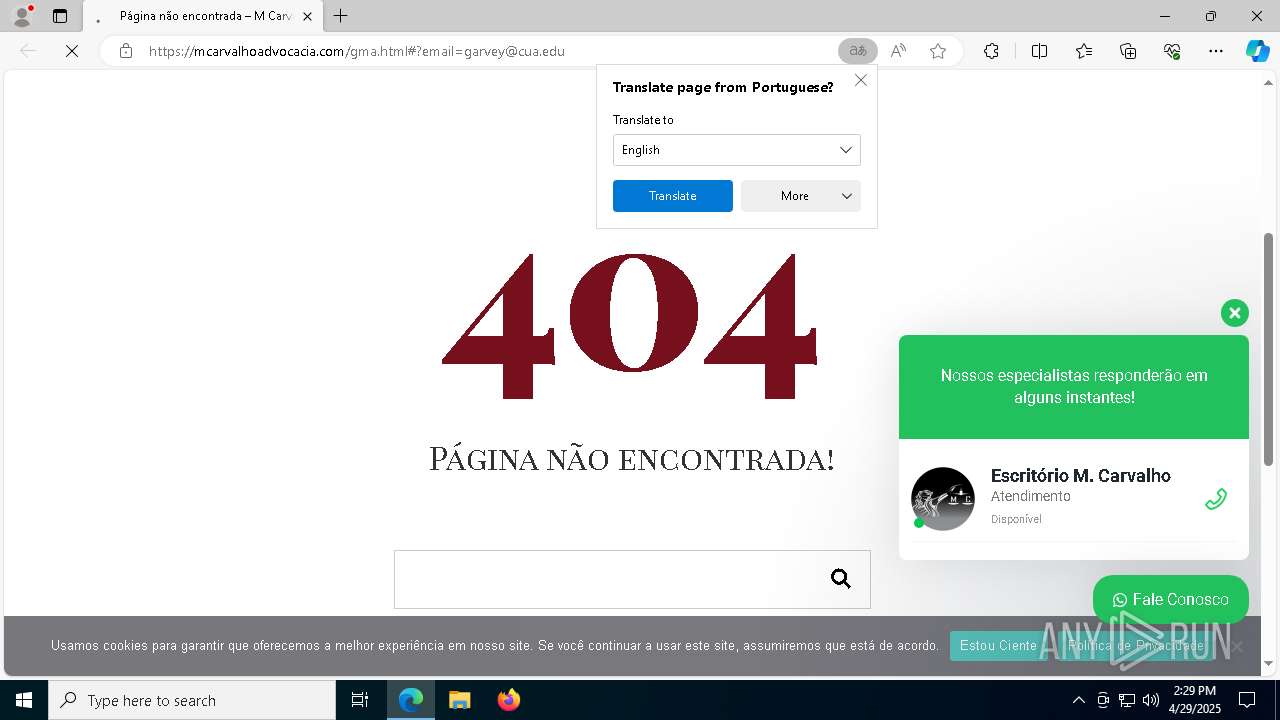The image size is (1280, 720).
Task: Open Browser essentials icon
Action: click(x=1172, y=51)
